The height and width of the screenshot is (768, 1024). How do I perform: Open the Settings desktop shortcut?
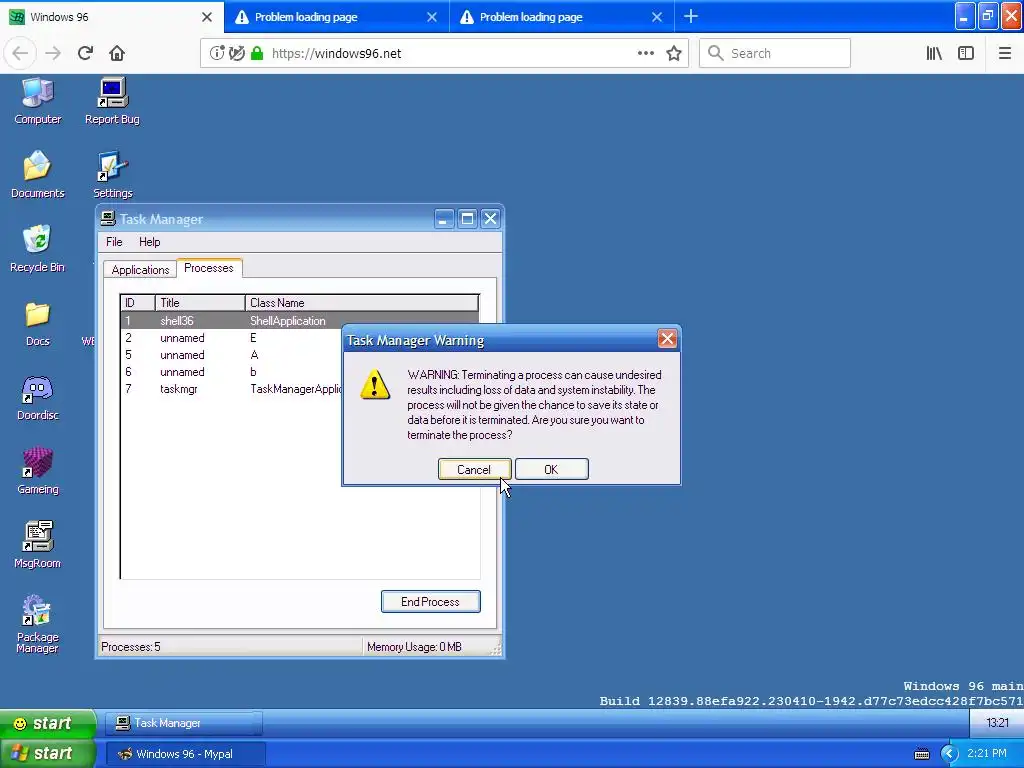pyautogui.click(x=112, y=174)
